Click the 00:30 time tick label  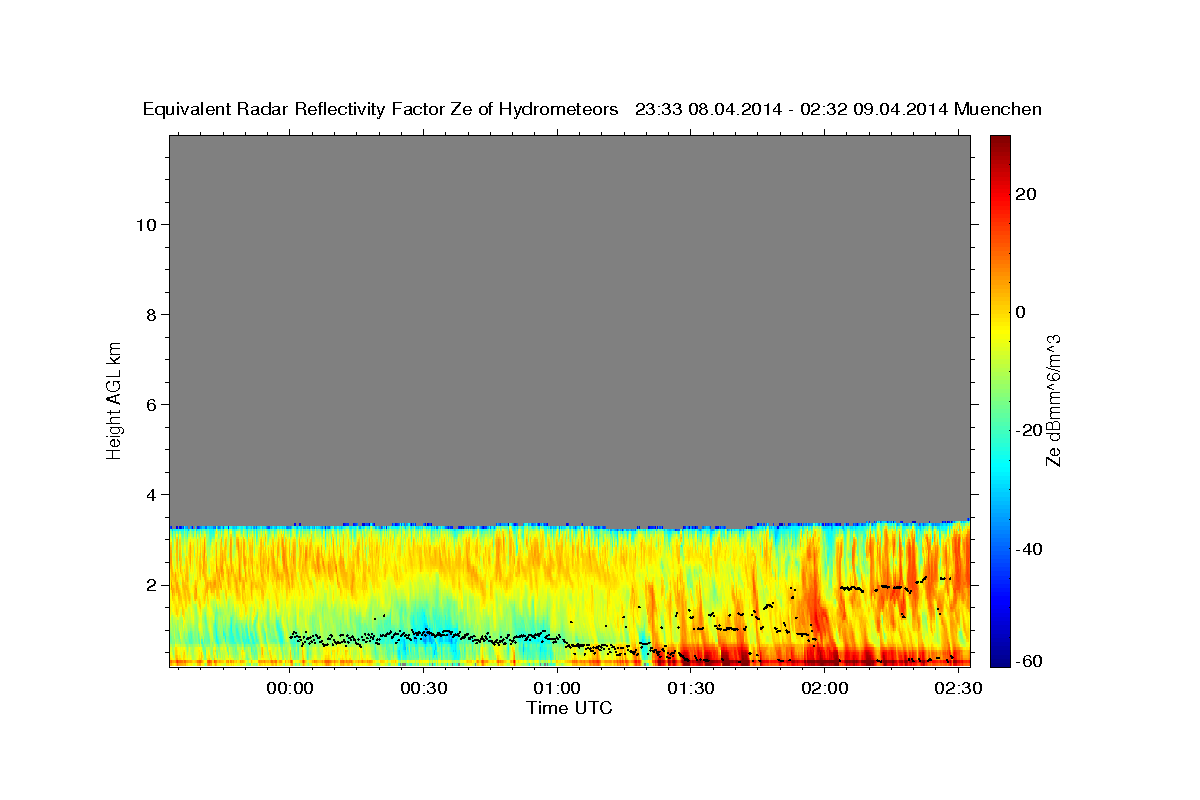424,689
